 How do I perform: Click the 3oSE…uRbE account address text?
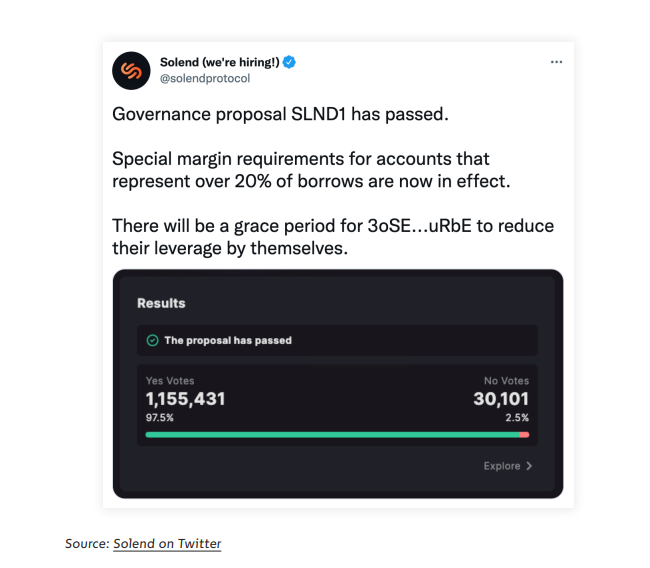pyautogui.click(x=417, y=225)
